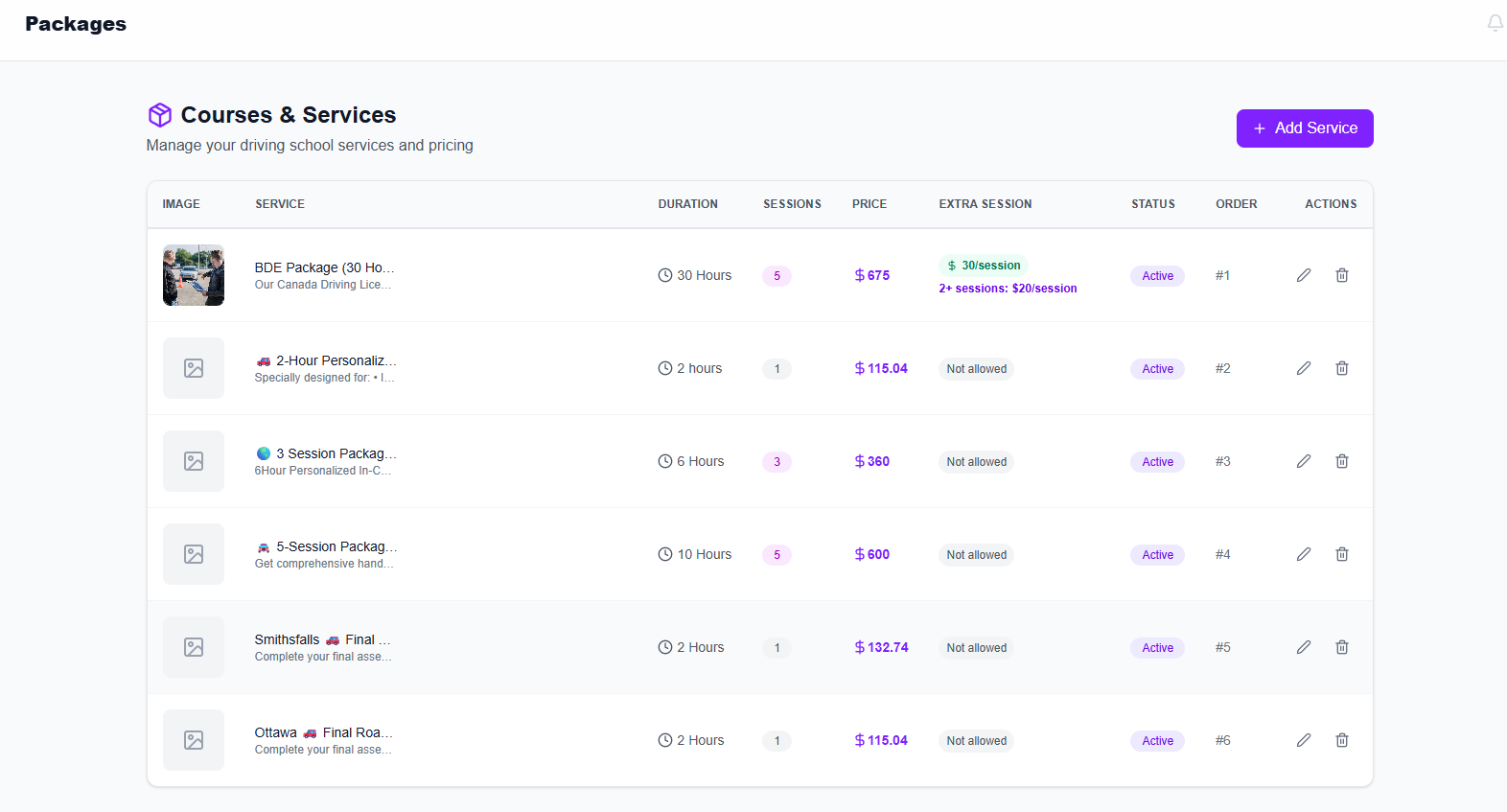Click the Courses & Services box icon
The width and height of the screenshot is (1507, 812).
tap(160, 115)
